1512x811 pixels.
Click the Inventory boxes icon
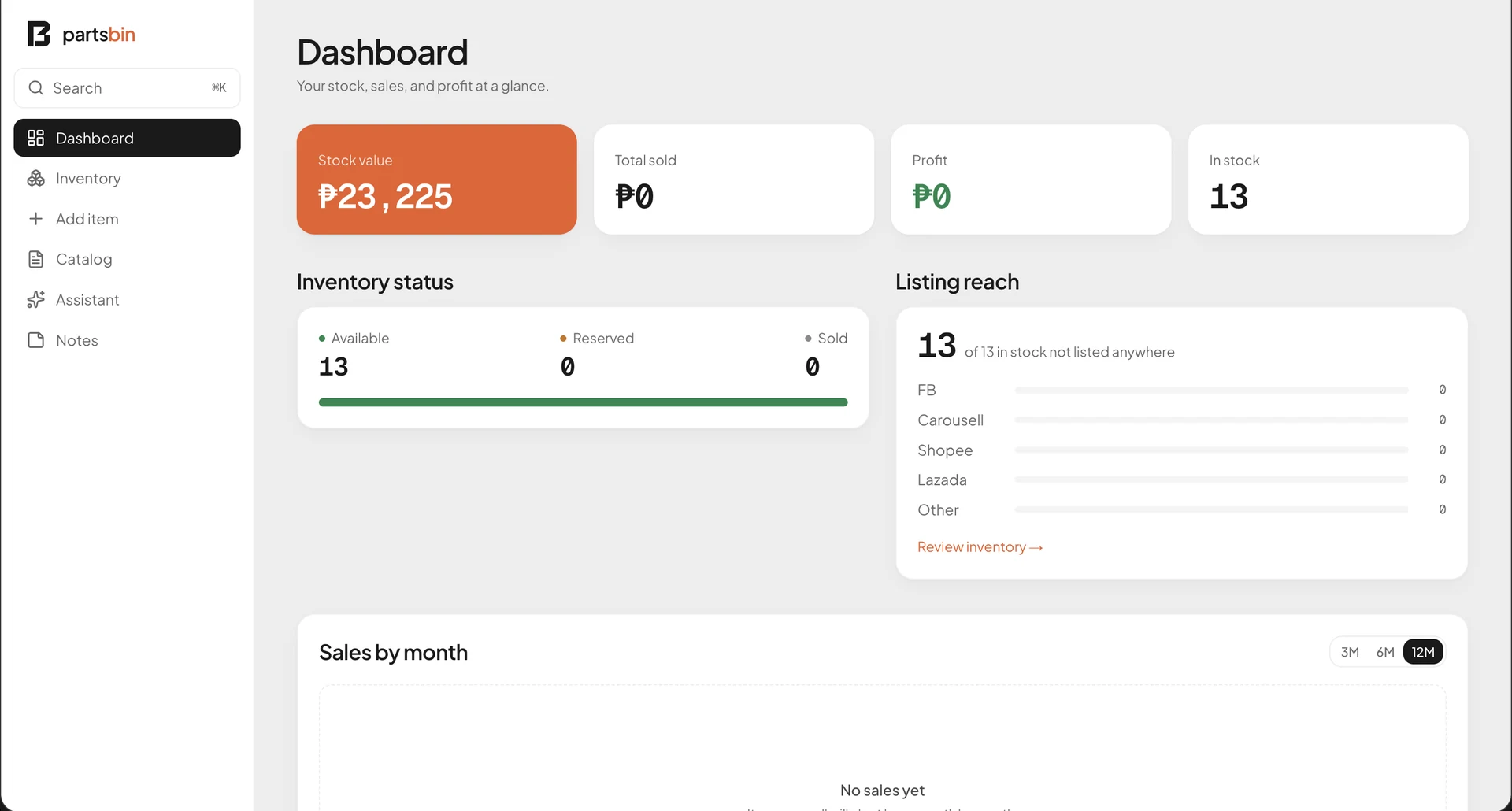coord(35,178)
